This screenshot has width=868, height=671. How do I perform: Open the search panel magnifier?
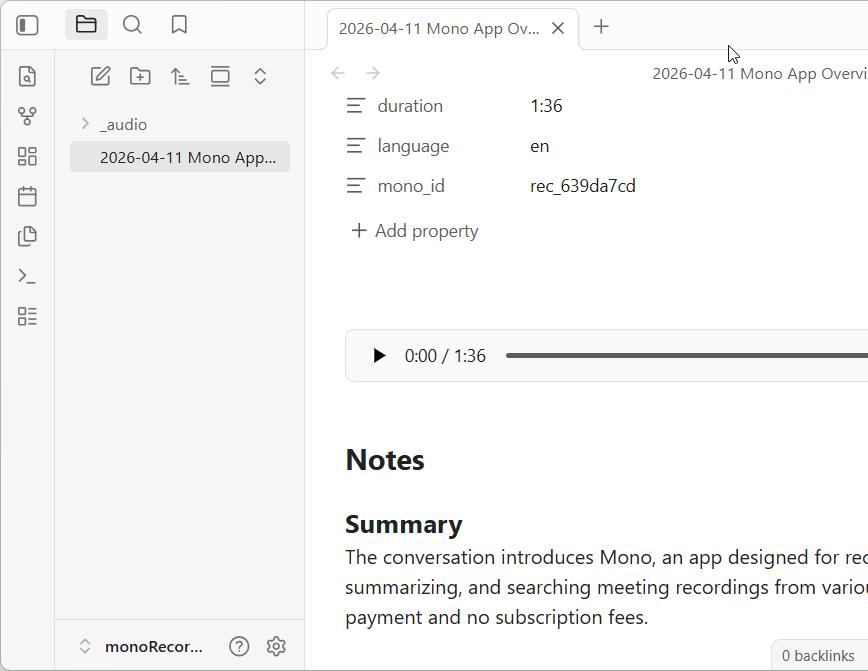click(132, 24)
